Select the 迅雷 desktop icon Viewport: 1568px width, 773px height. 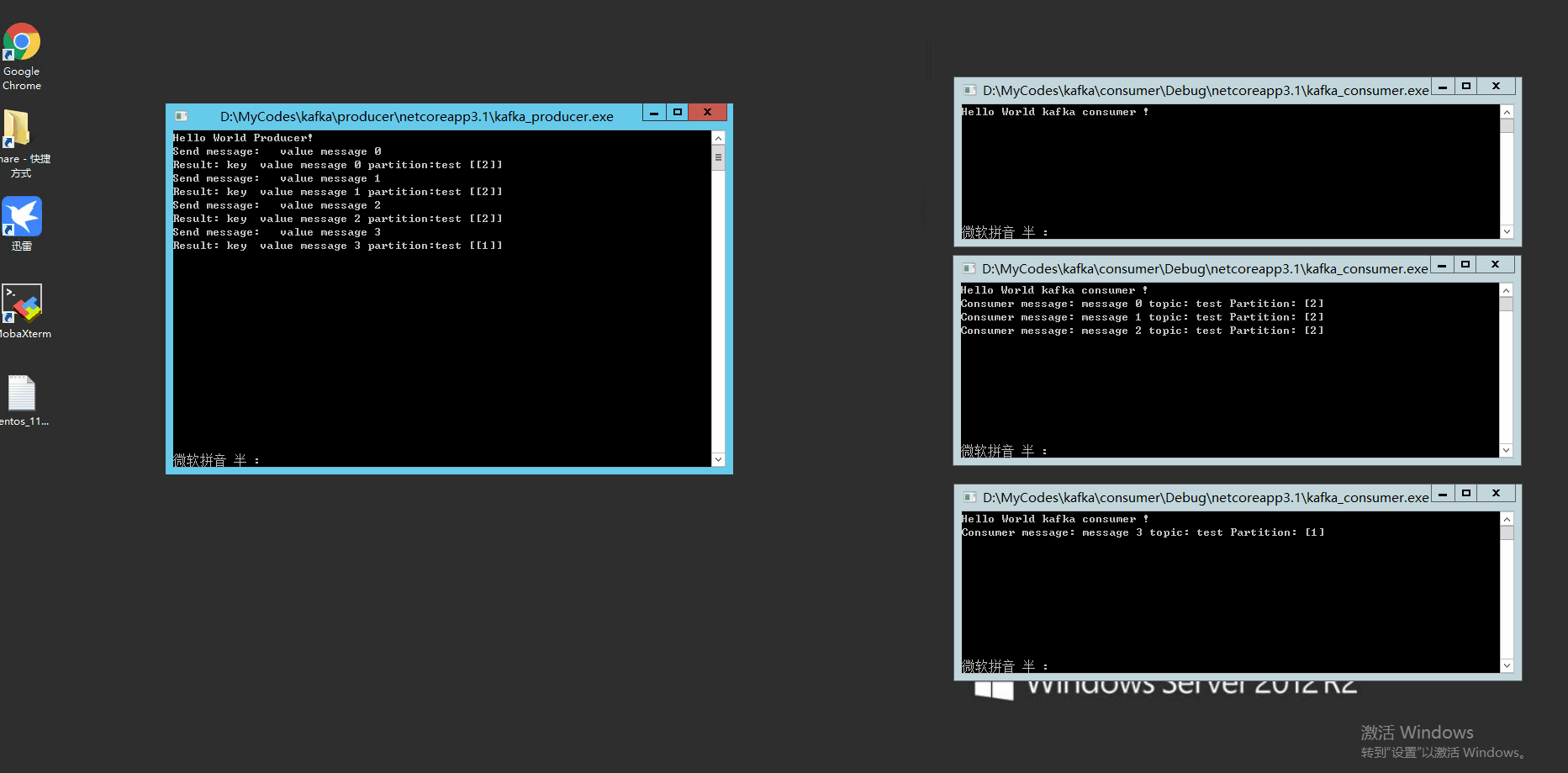(22, 224)
